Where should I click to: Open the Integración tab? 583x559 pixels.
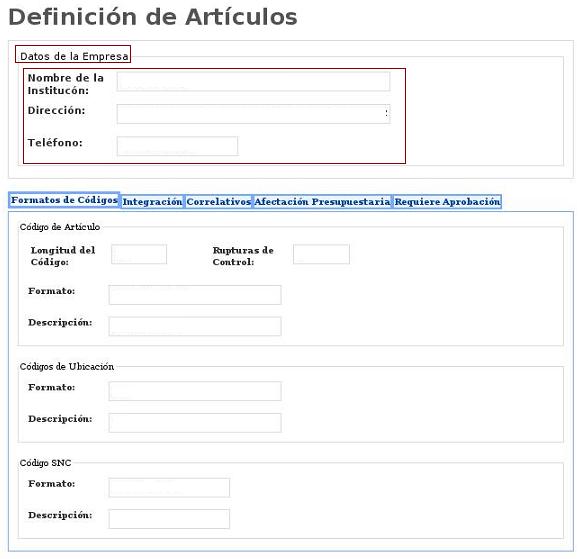152,202
